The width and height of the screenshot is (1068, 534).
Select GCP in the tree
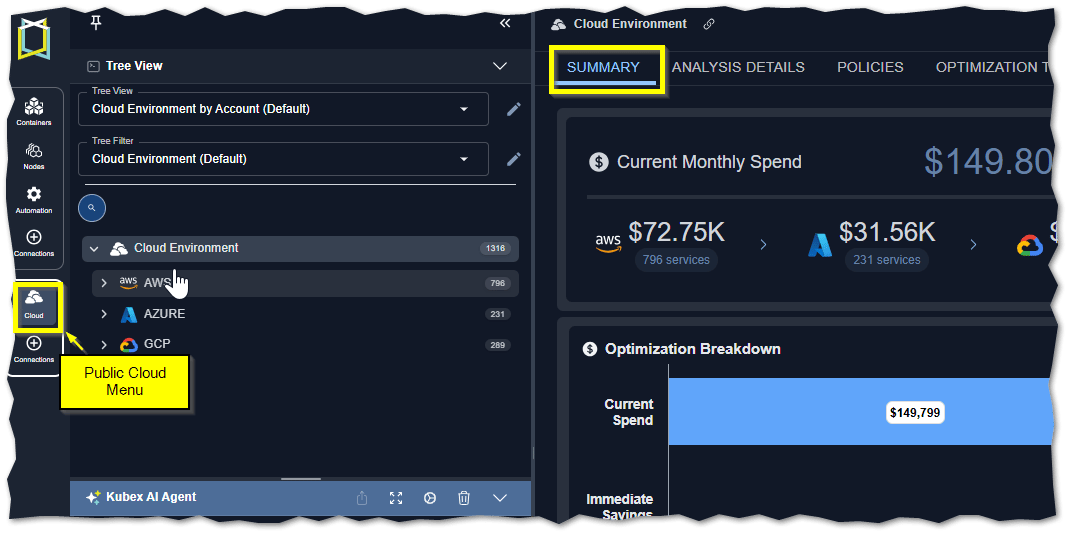point(157,345)
